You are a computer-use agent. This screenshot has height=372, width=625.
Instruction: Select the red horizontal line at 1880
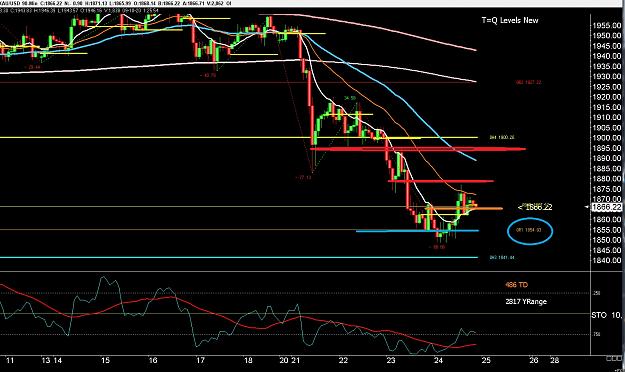tap(441, 181)
